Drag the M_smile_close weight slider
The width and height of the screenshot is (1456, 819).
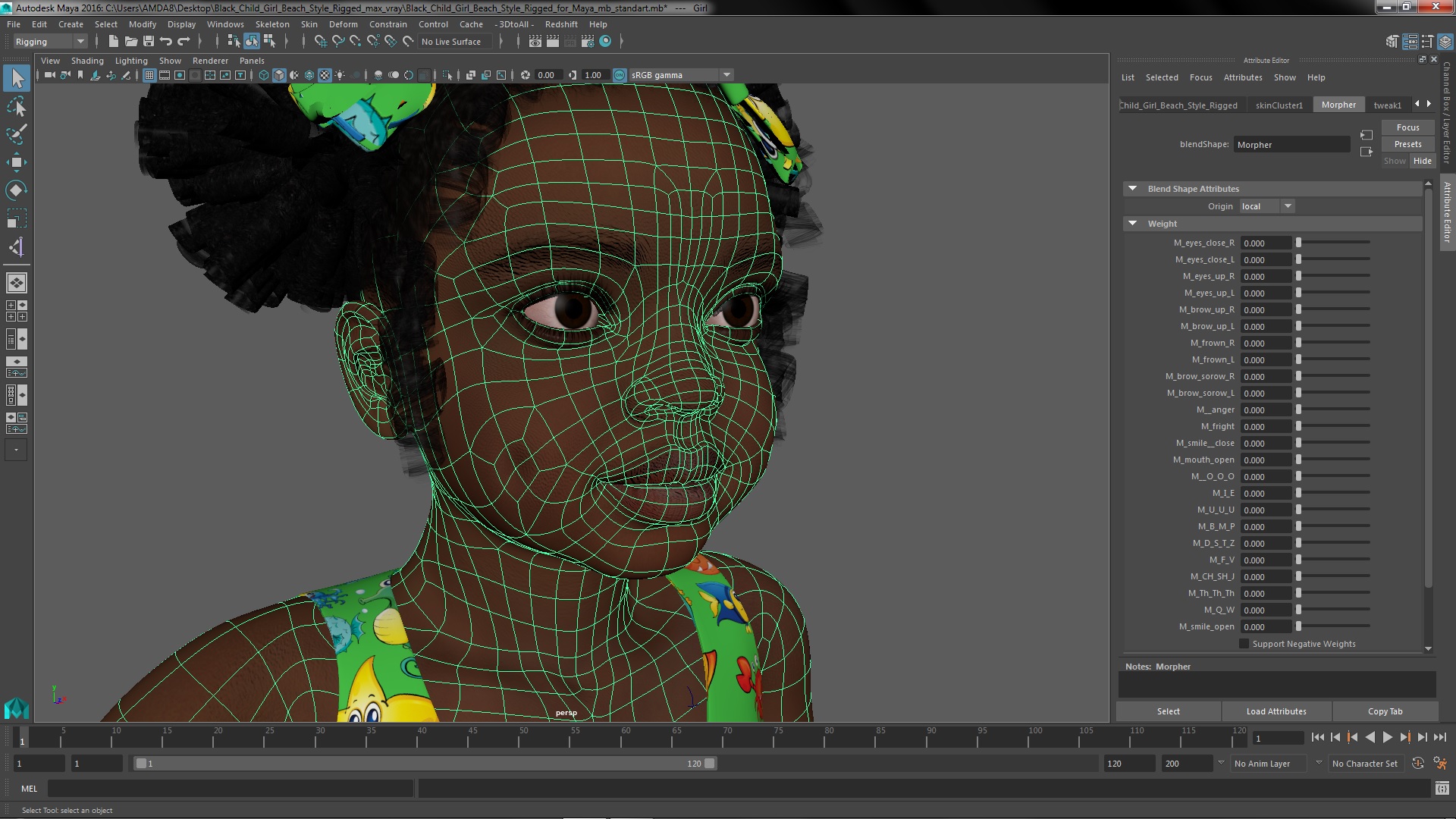1297,443
